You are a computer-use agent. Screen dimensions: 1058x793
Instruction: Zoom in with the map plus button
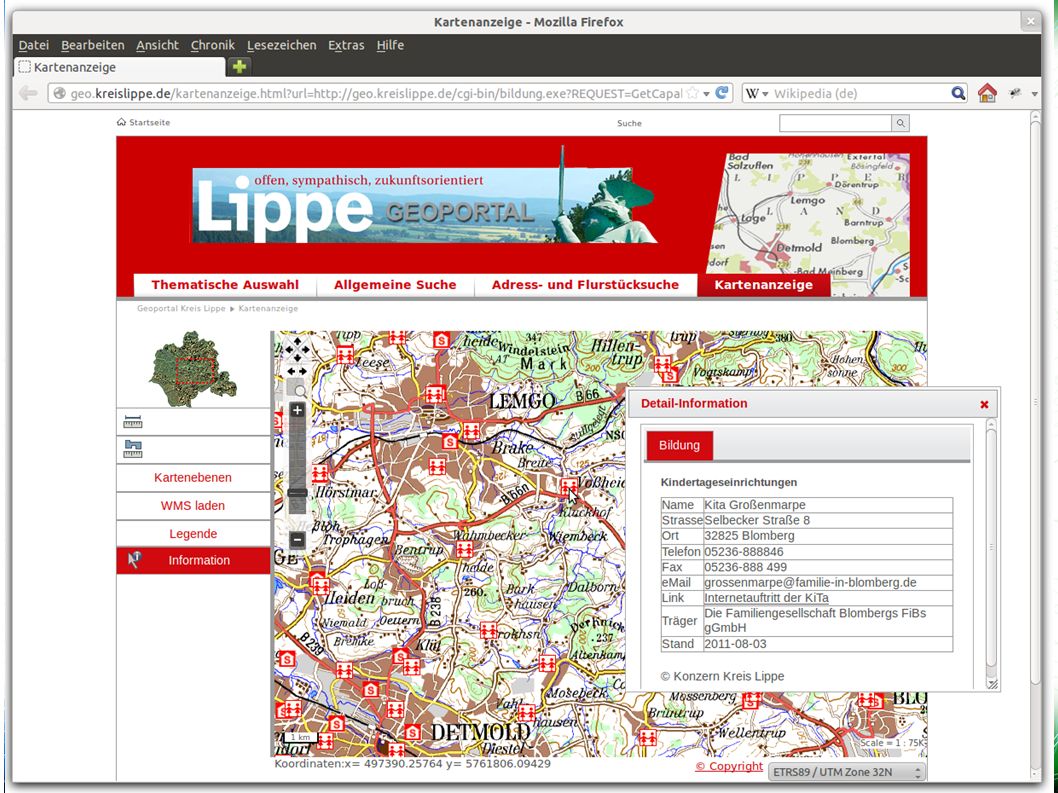pos(297,410)
